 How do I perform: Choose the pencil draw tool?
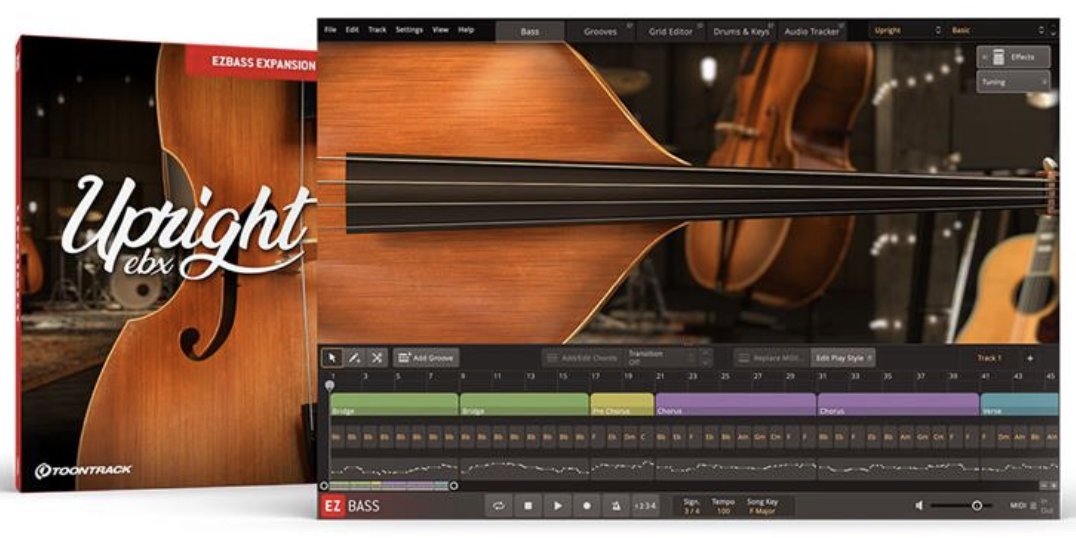point(354,357)
